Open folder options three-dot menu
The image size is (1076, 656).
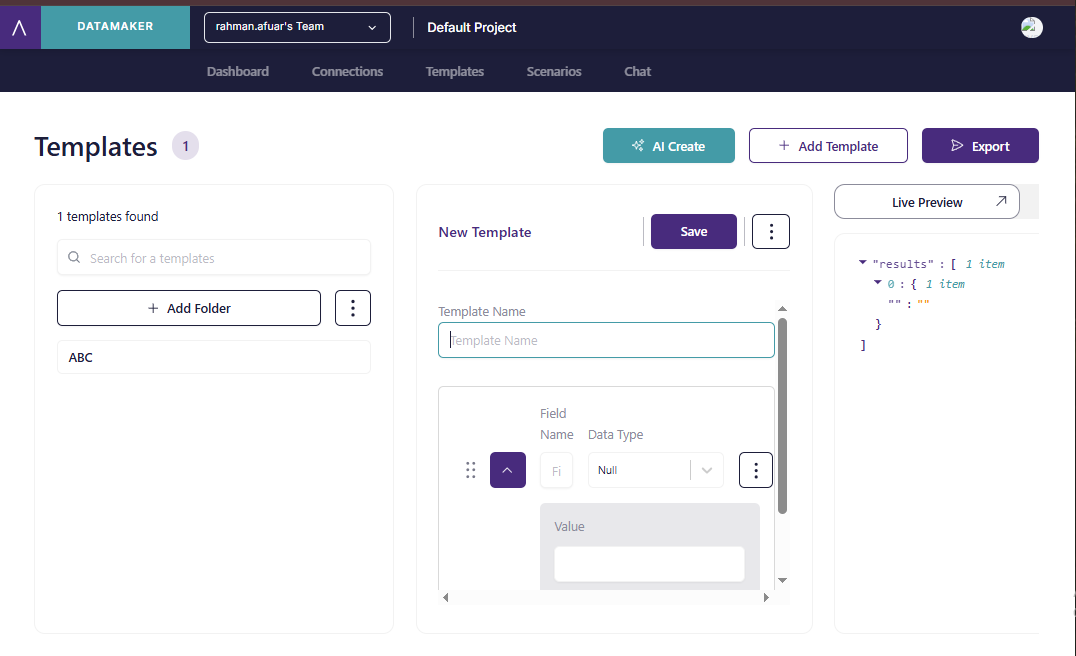(x=353, y=308)
